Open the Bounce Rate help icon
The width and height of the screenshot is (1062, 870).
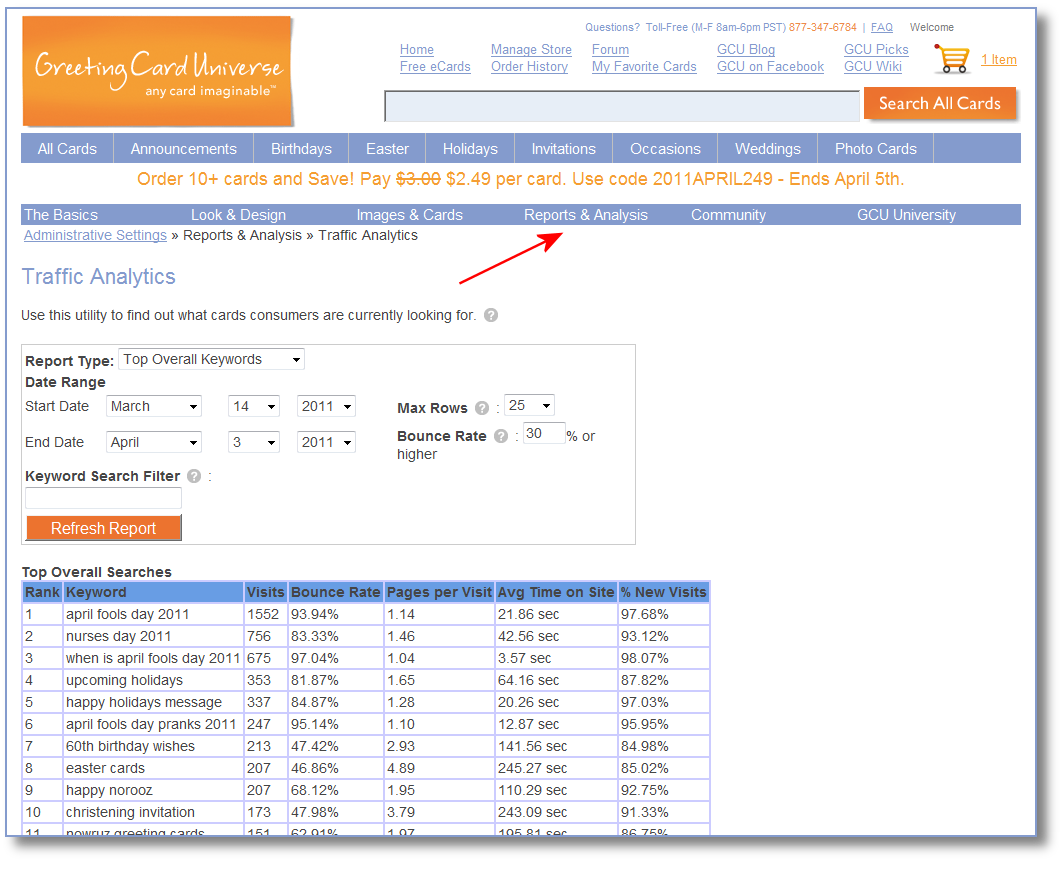501,436
